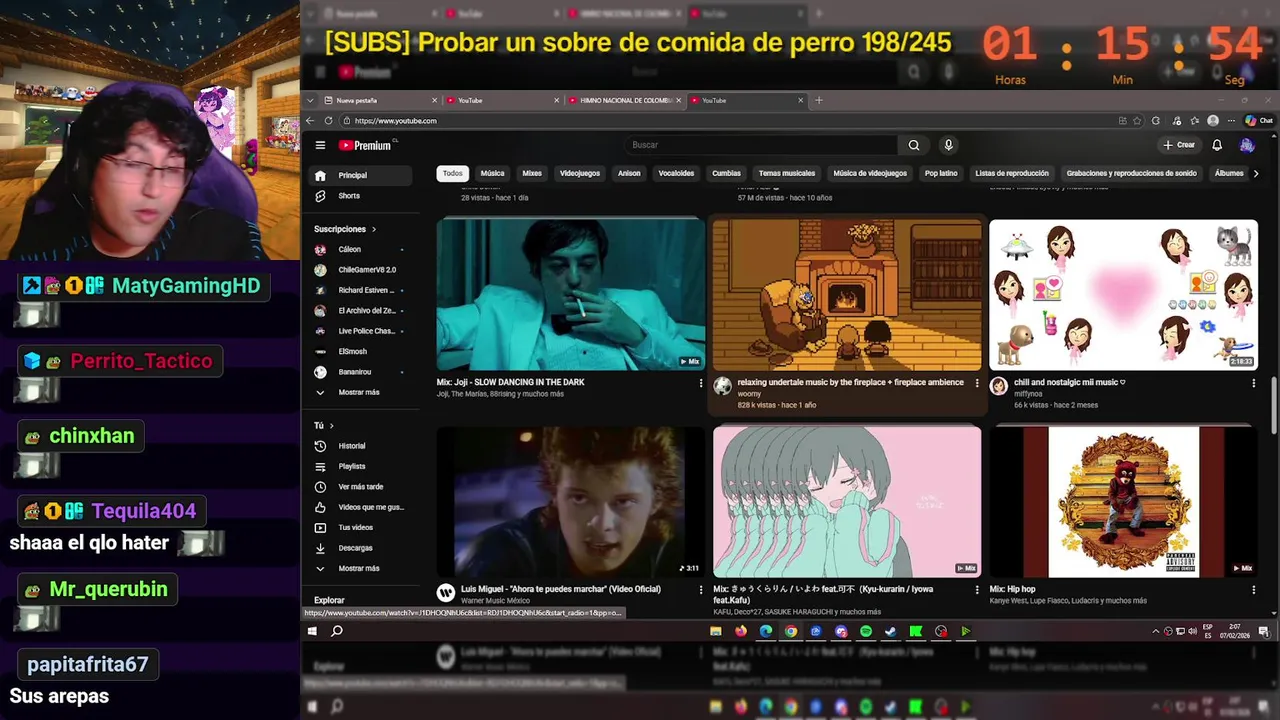Open the browser tab list dropdown chevron
1280x720 pixels.
click(311, 100)
